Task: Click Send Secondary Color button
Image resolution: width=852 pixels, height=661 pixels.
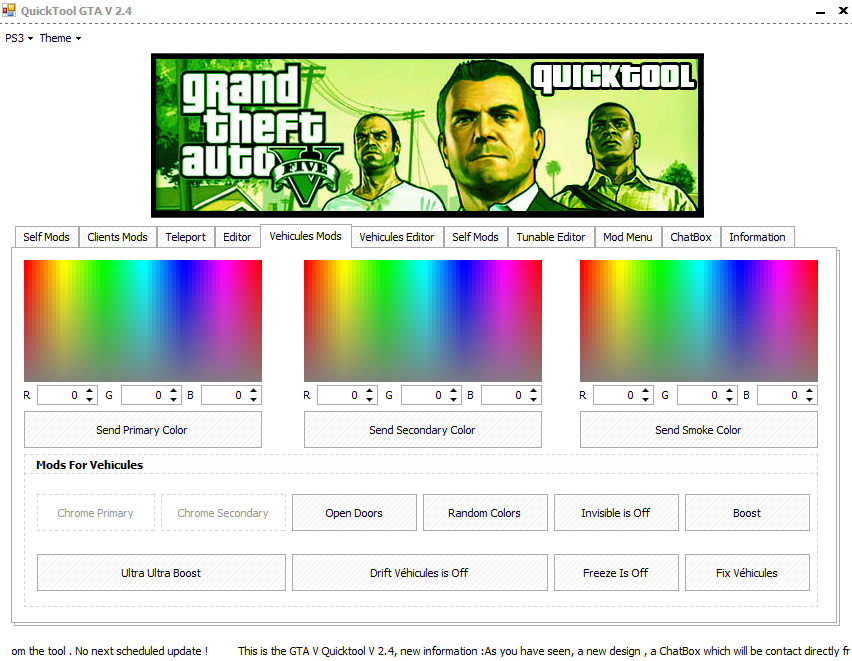Action: [x=423, y=430]
